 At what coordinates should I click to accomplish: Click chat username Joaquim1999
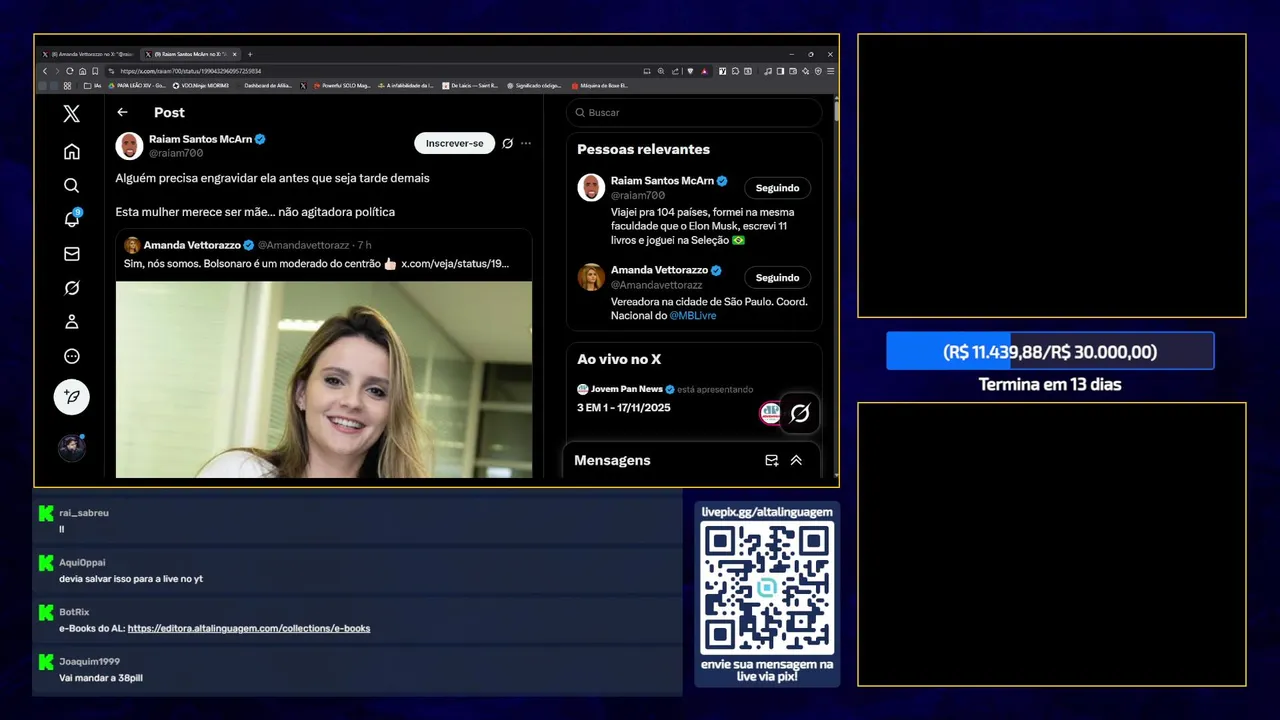point(89,662)
